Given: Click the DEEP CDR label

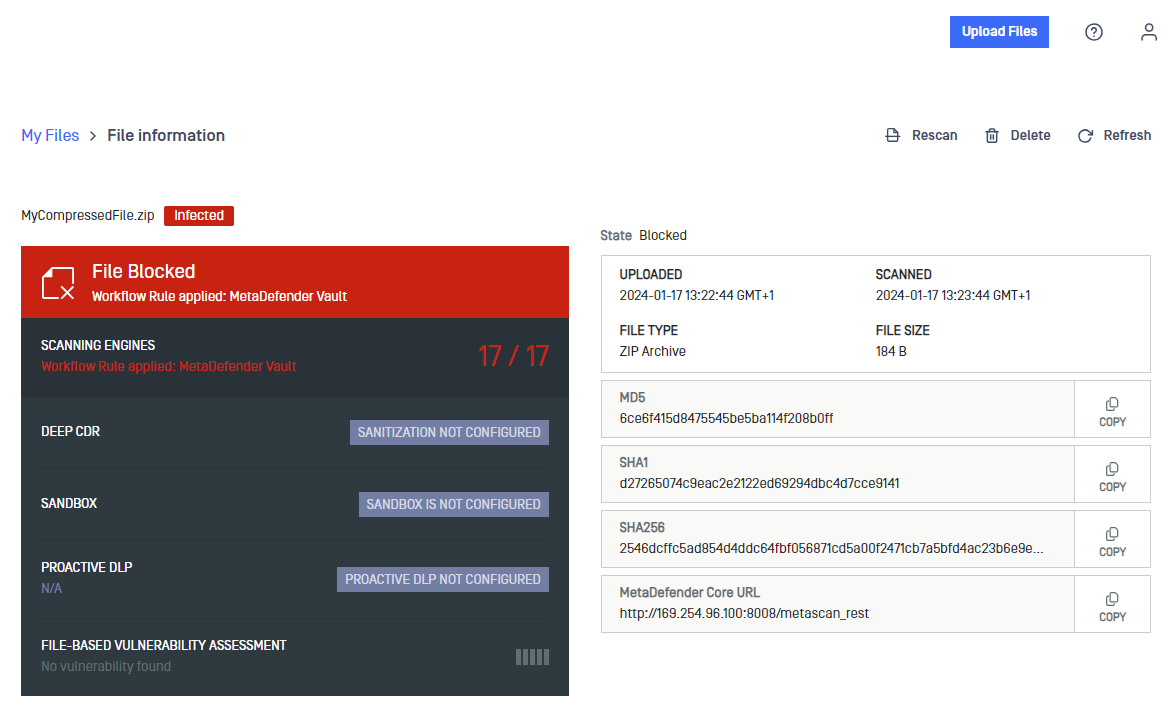Looking at the screenshot, I should pos(70,432).
